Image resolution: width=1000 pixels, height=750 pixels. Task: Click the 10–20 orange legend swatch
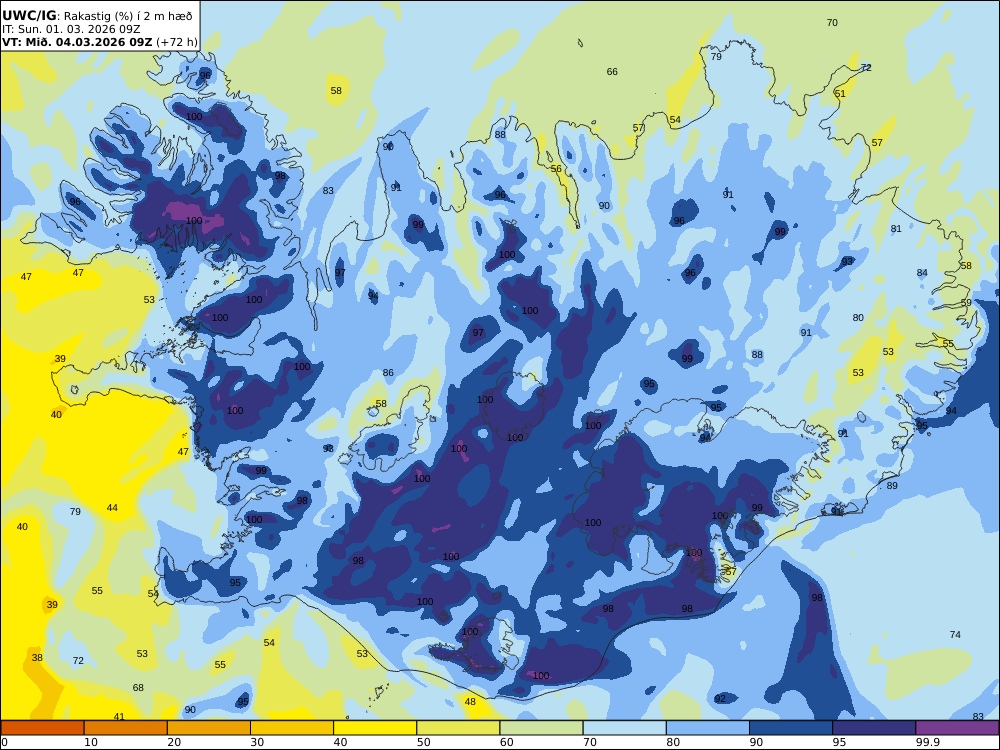(x=126, y=728)
